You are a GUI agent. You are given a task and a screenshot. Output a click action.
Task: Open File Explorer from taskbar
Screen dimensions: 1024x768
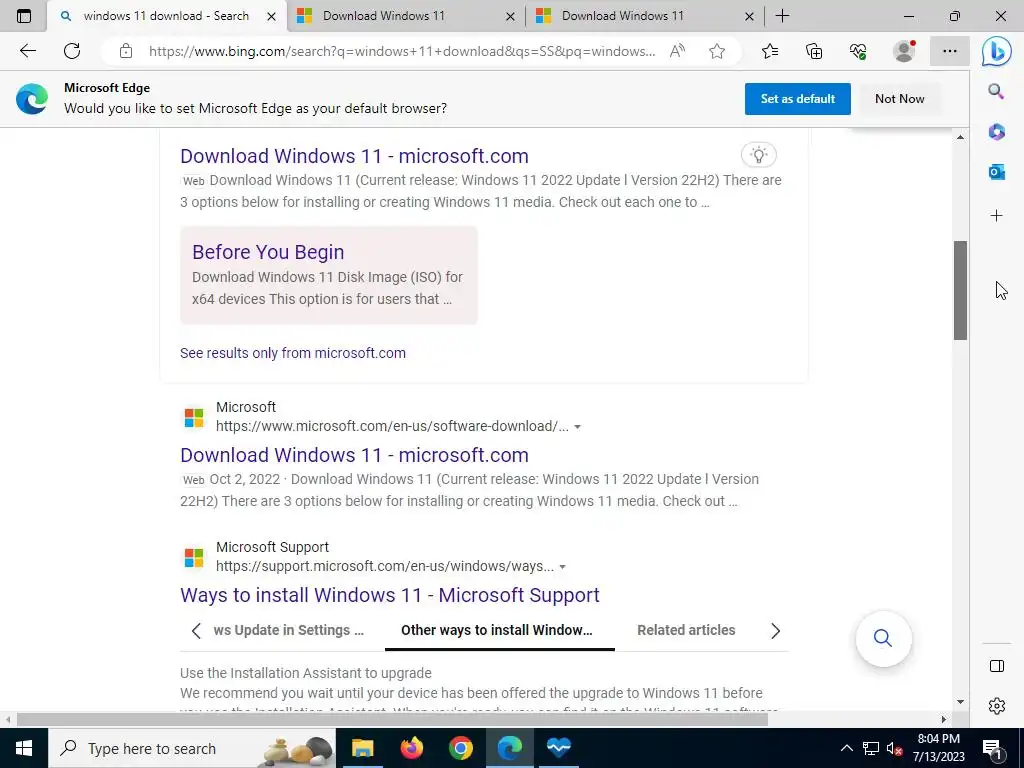[x=362, y=748]
